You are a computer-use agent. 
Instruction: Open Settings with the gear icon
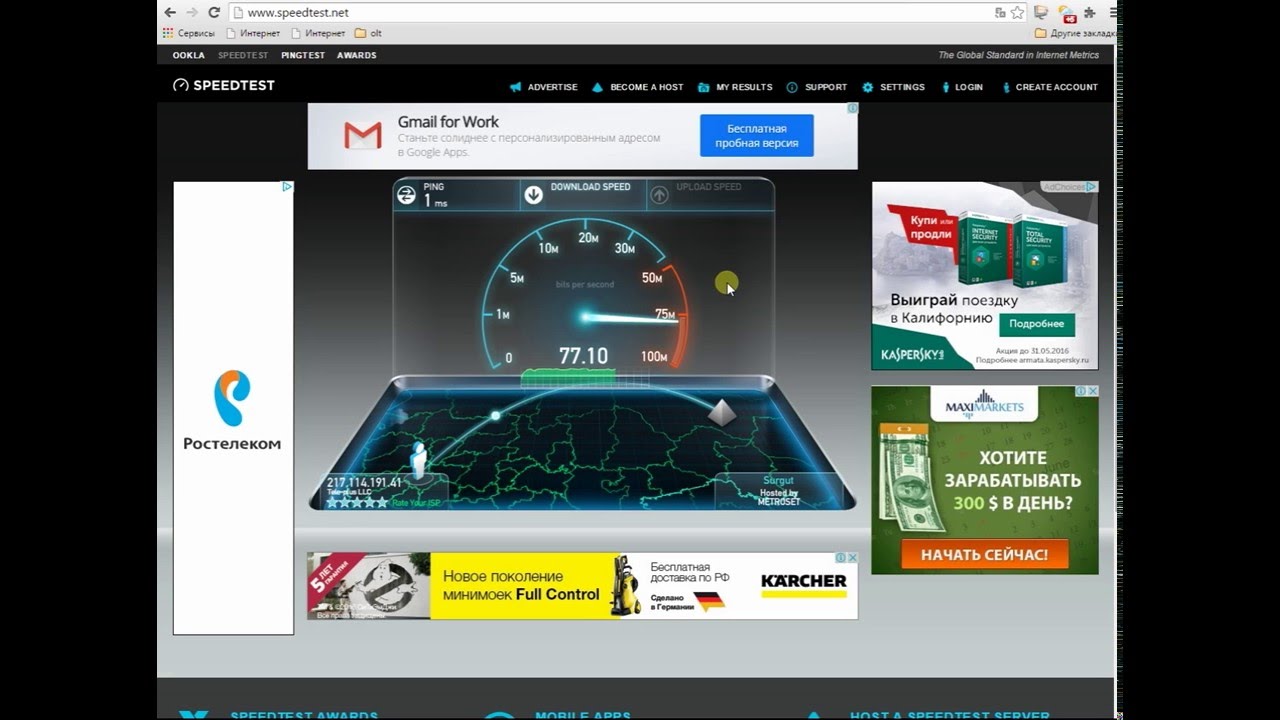tap(868, 87)
